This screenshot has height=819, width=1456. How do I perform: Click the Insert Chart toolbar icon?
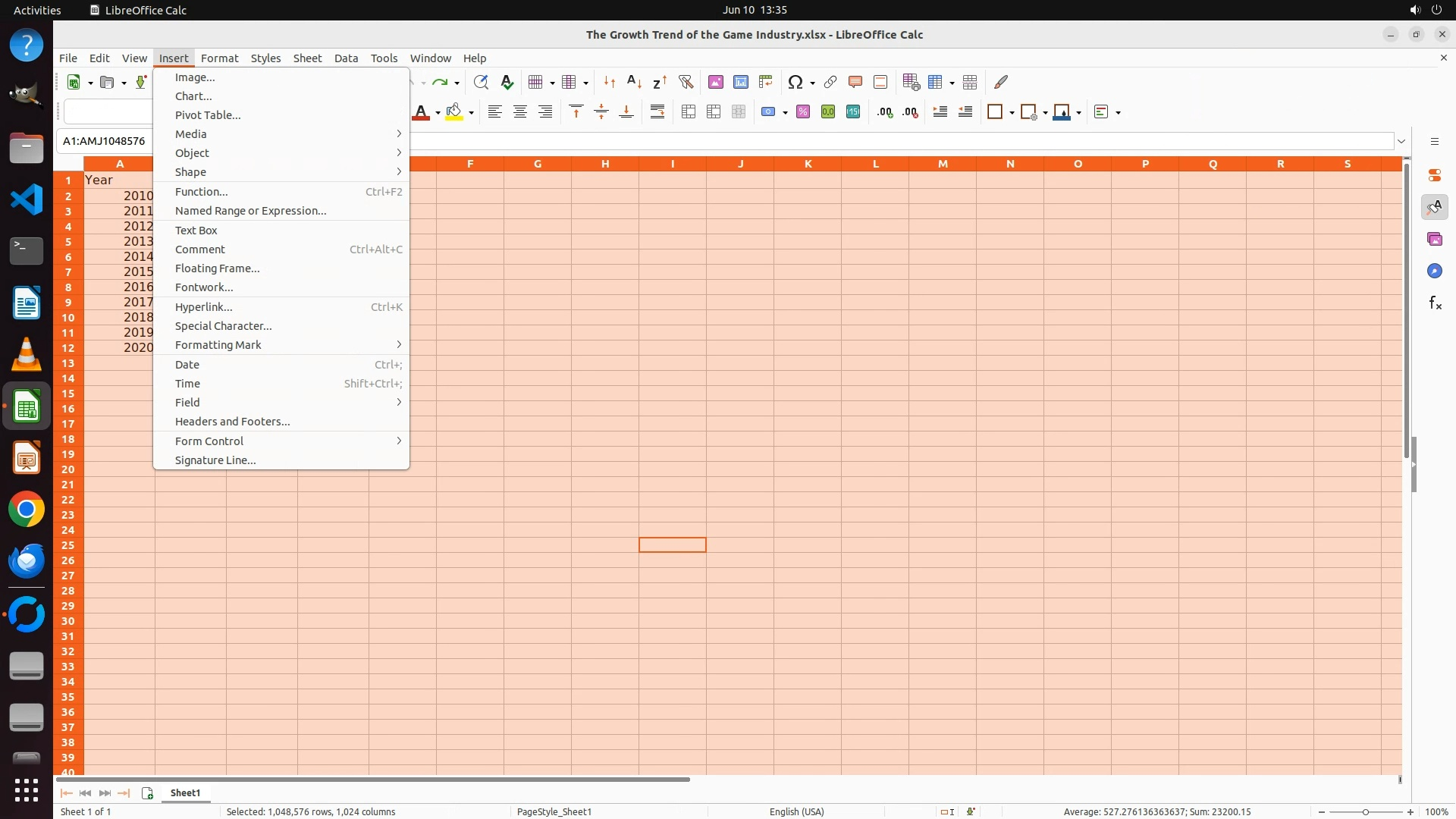(740, 82)
